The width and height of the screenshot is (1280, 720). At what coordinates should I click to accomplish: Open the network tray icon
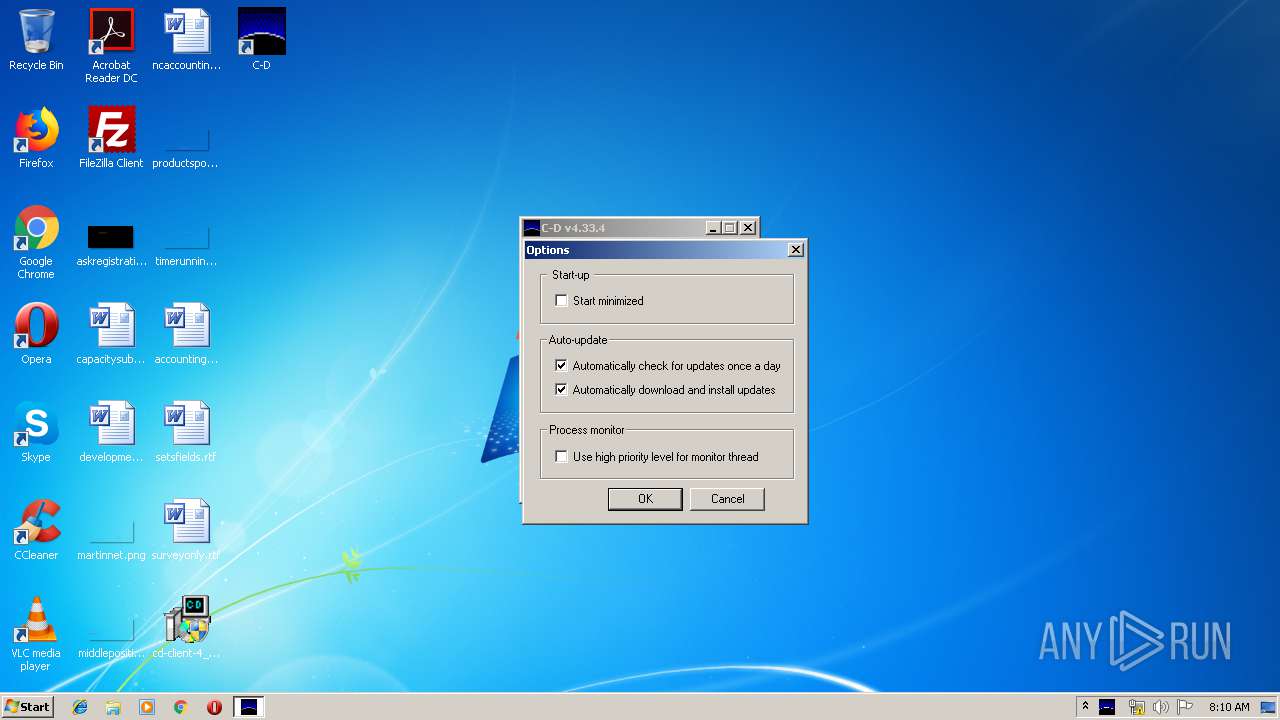(x=1136, y=707)
